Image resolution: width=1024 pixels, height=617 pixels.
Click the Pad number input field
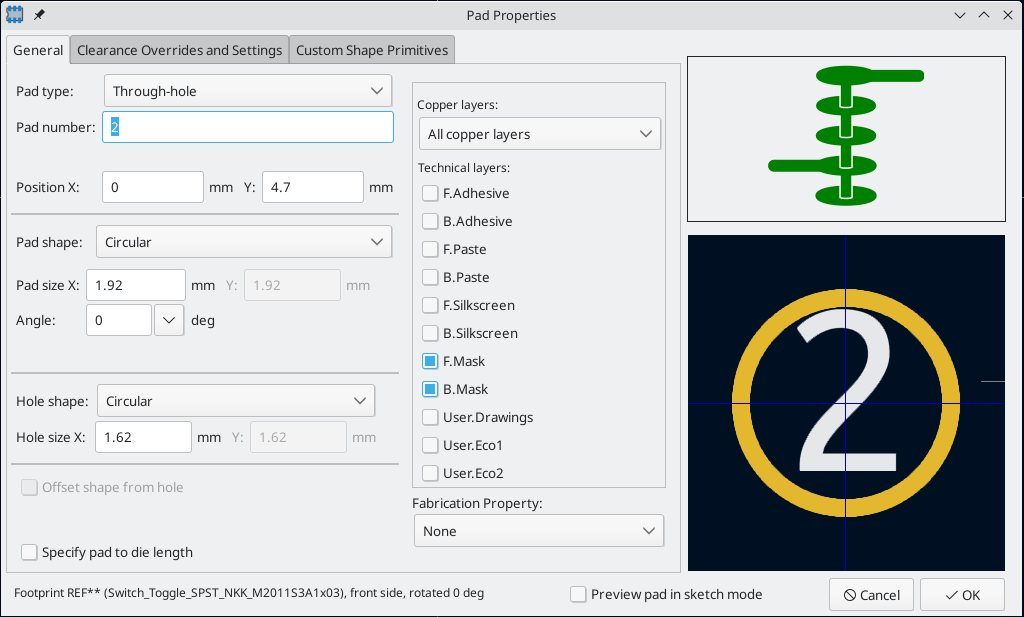pyautogui.click(x=248, y=127)
